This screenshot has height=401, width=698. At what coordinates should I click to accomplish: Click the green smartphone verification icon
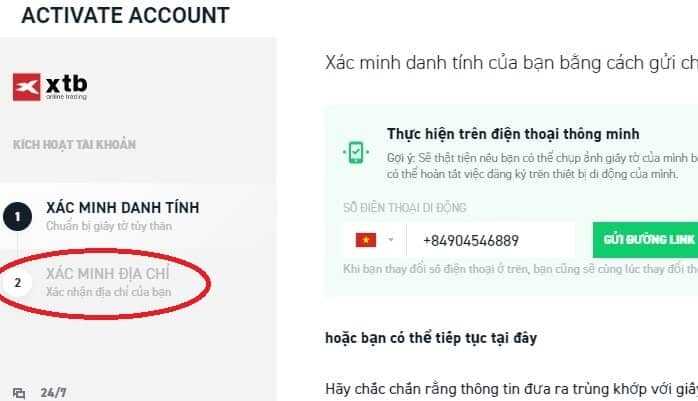point(356,152)
